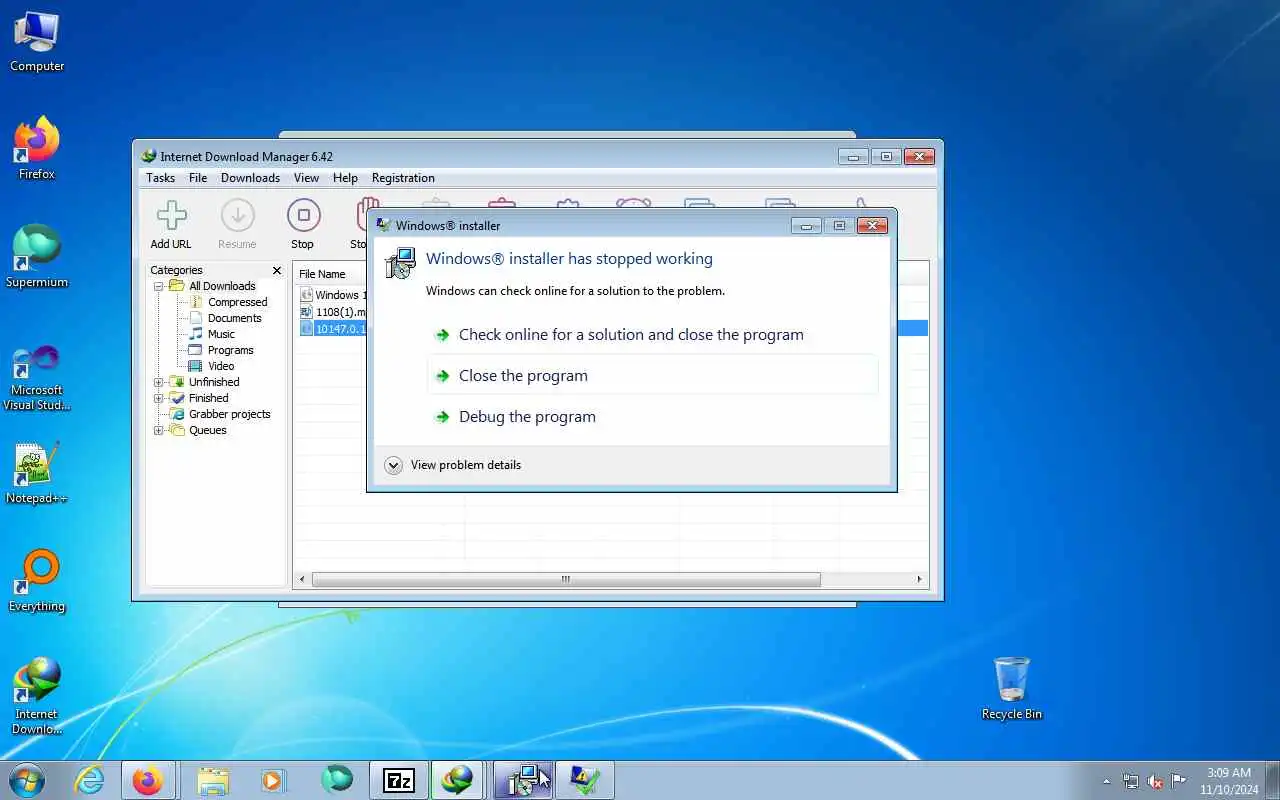
Task: Open the Internet Download Manager desktop shortcut
Action: coord(37,696)
